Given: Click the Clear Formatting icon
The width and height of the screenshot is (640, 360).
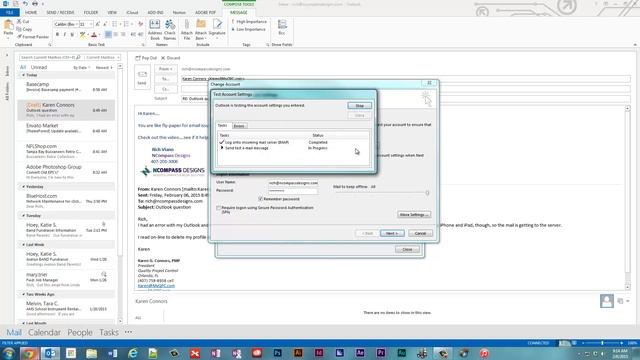Looking at the screenshot, I should click(x=140, y=24).
